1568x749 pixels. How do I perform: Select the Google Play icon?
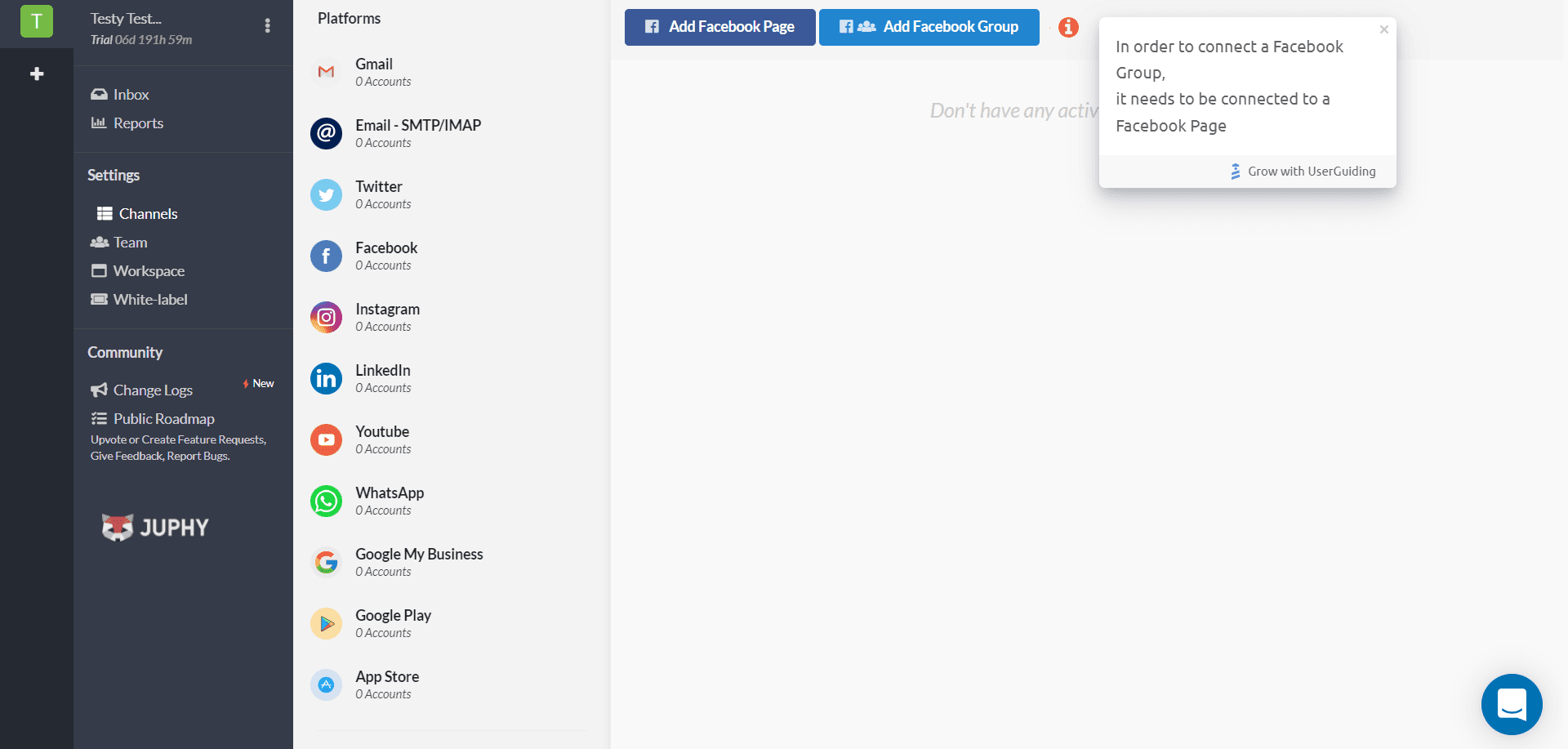tap(326, 623)
